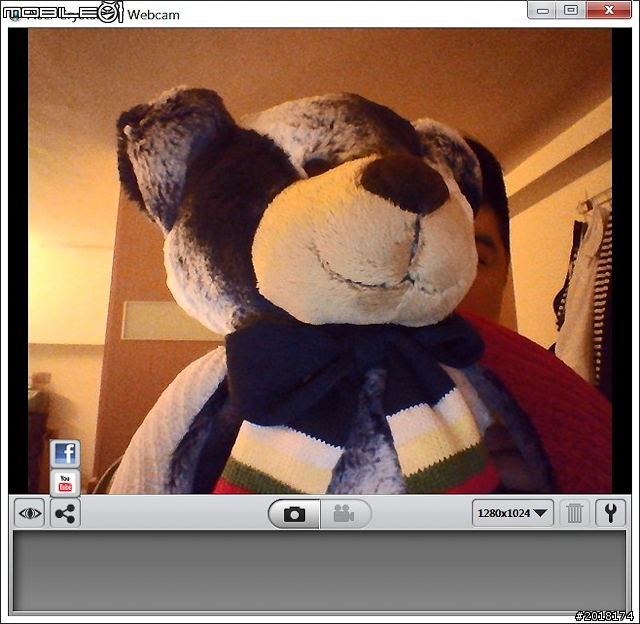Viewport: 640px width, 624px height.
Task: Select the photo camera capture mode
Action: pyautogui.click(x=294, y=514)
